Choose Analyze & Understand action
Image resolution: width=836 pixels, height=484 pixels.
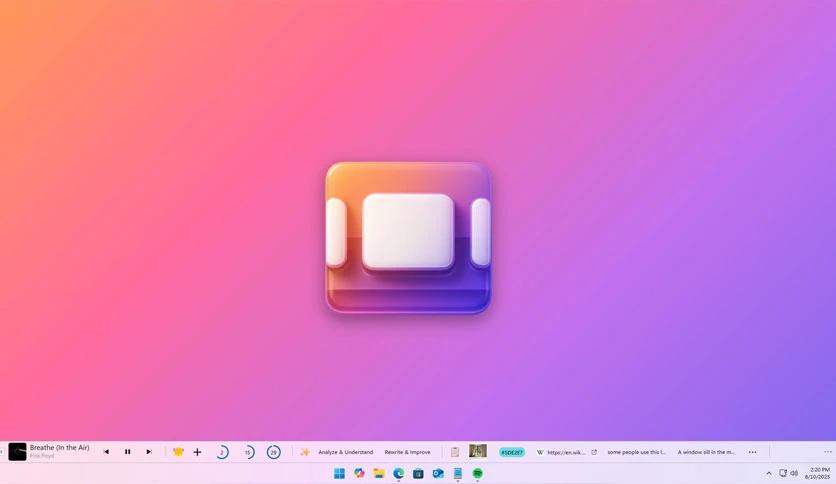click(x=345, y=452)
